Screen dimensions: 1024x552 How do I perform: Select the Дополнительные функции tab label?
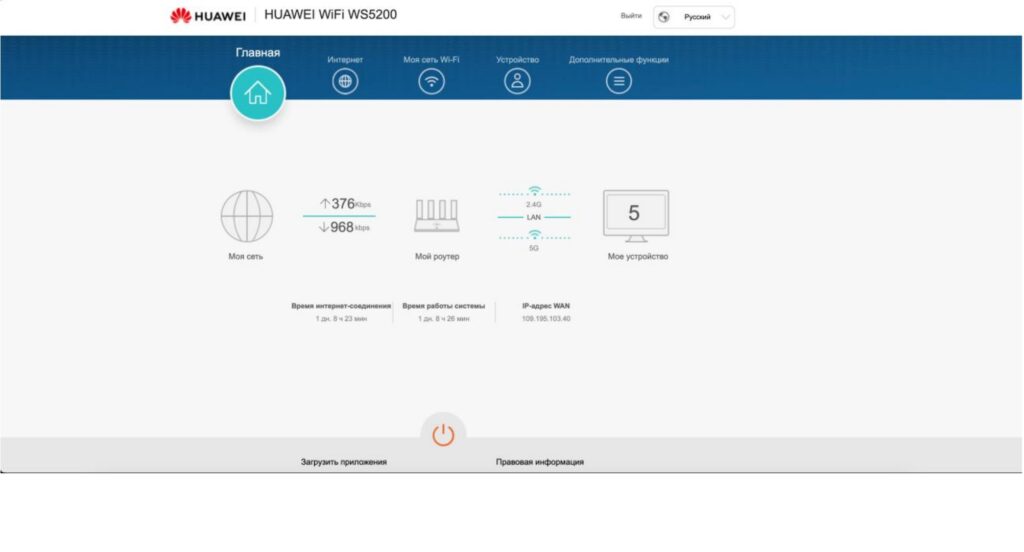pos(619,60)
